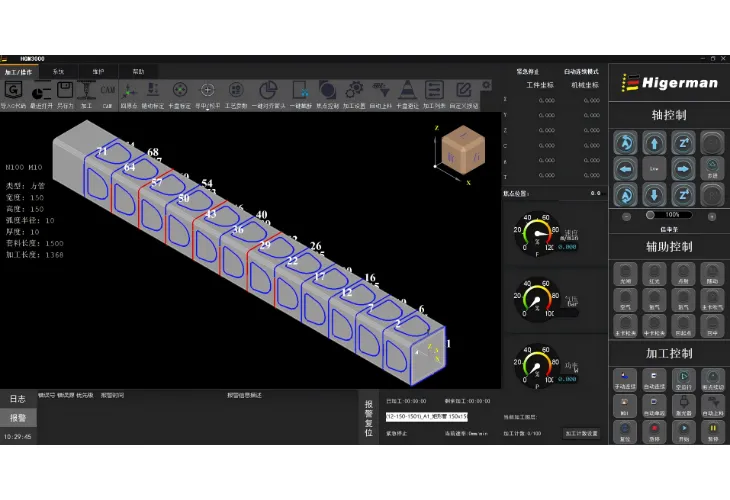Open the 最近打开 recent files icon
The image size is (730, 500).
41,91
